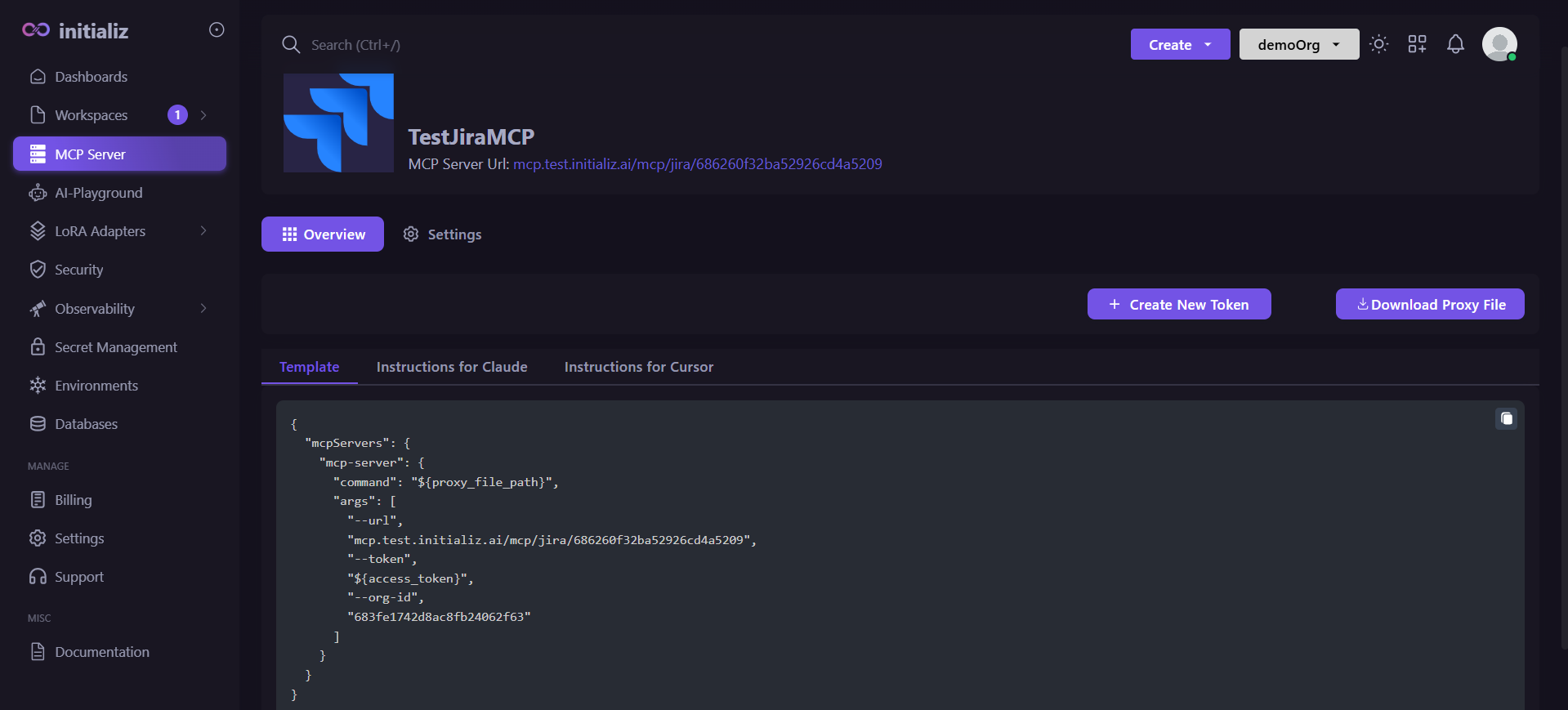Click the MCP Server stack icon

tap(38, 154)
